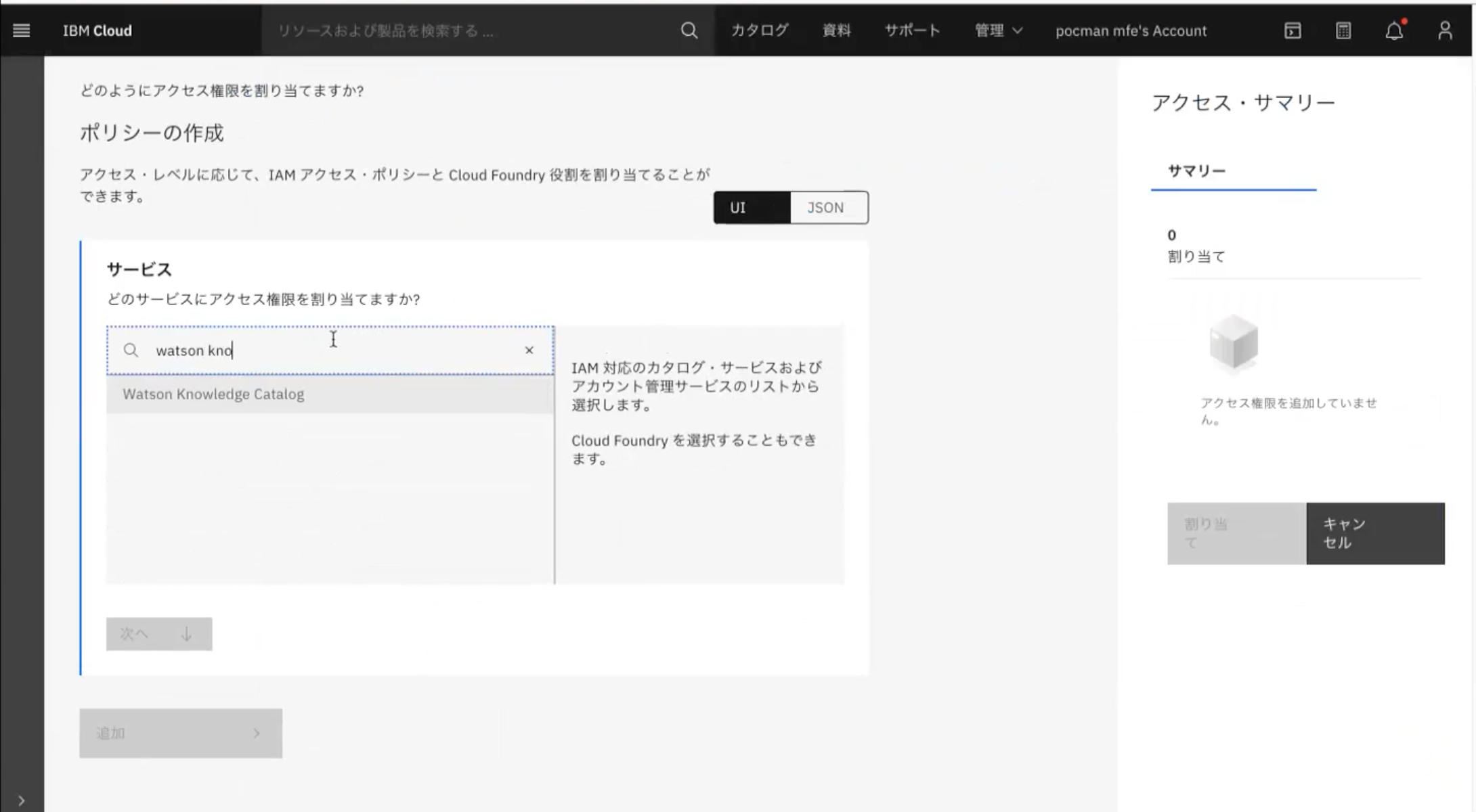Click the キャンセル button
This screenshot has width=1476, height=812.
click(1374, 533)
